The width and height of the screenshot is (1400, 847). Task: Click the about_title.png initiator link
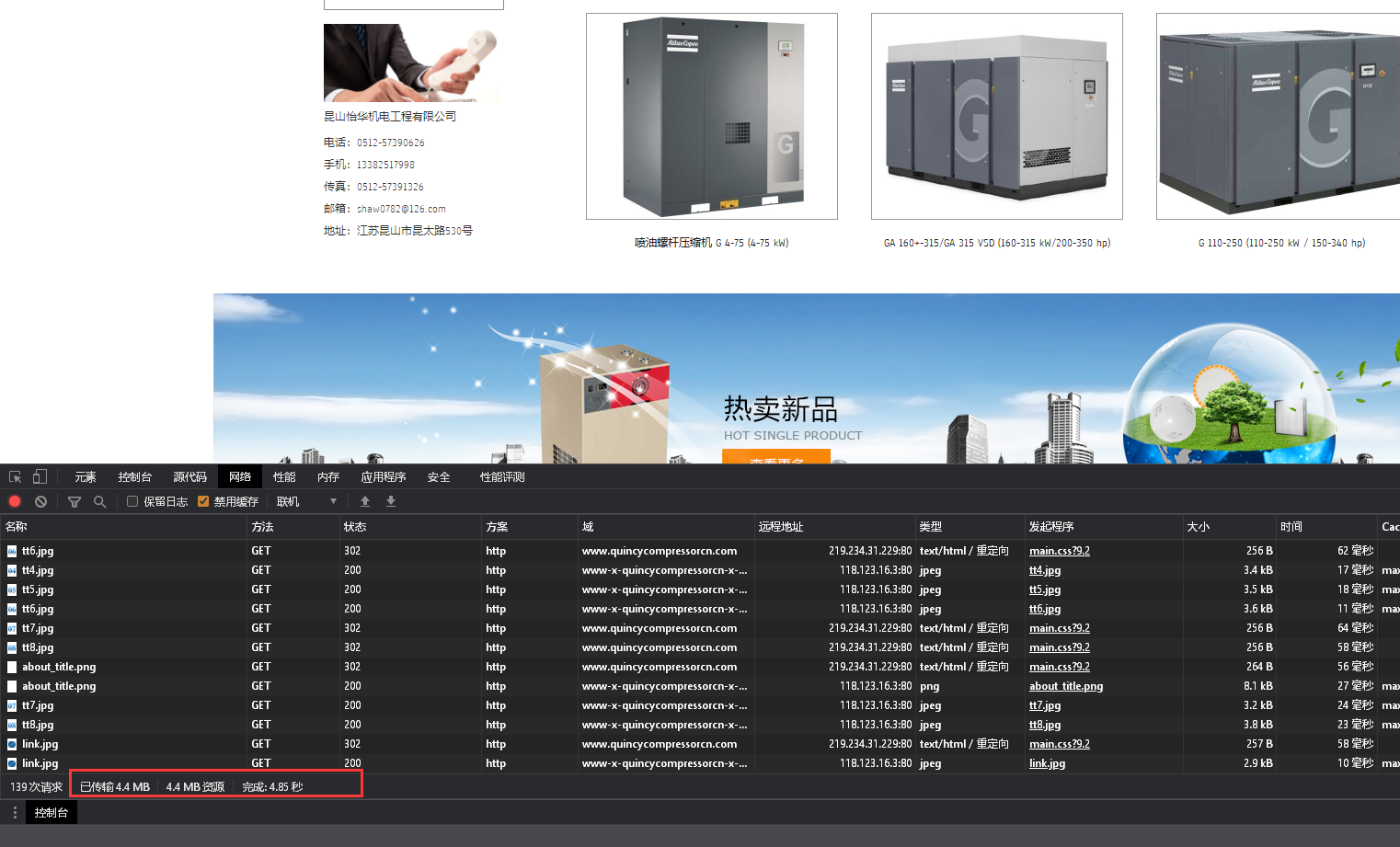[x=1065, y=686]
